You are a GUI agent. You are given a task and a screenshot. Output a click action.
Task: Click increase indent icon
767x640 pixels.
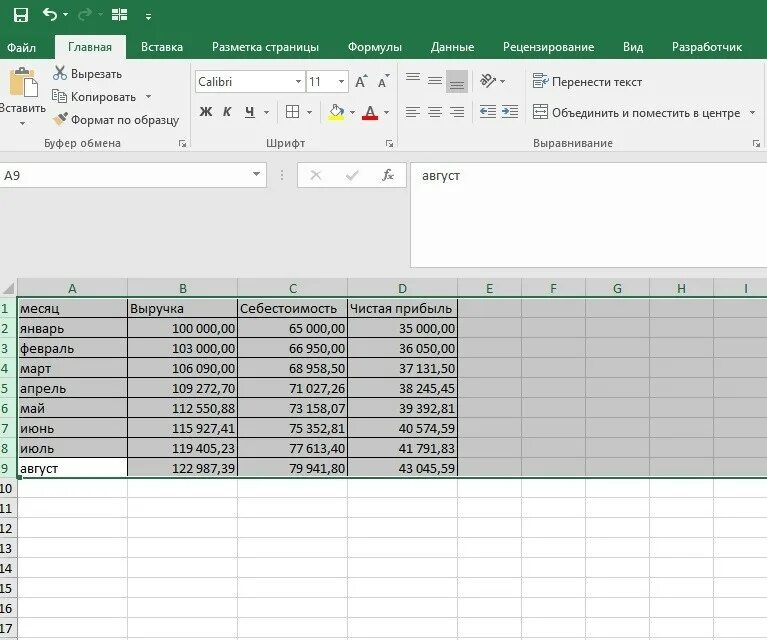(510, 112)
